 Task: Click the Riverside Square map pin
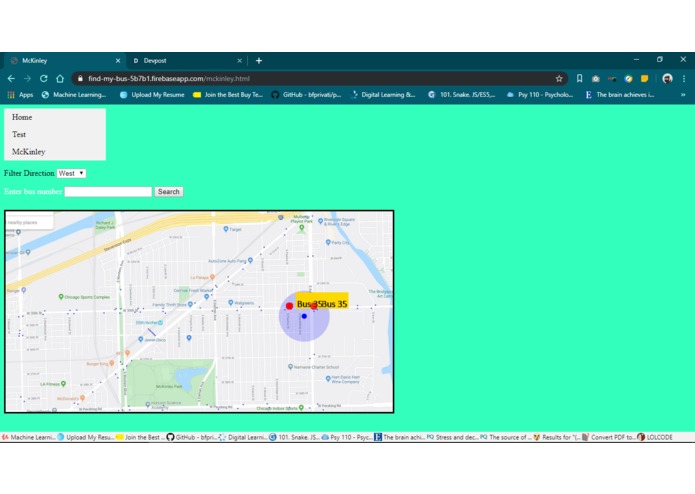pyautogui.click(x=320, y=221)
